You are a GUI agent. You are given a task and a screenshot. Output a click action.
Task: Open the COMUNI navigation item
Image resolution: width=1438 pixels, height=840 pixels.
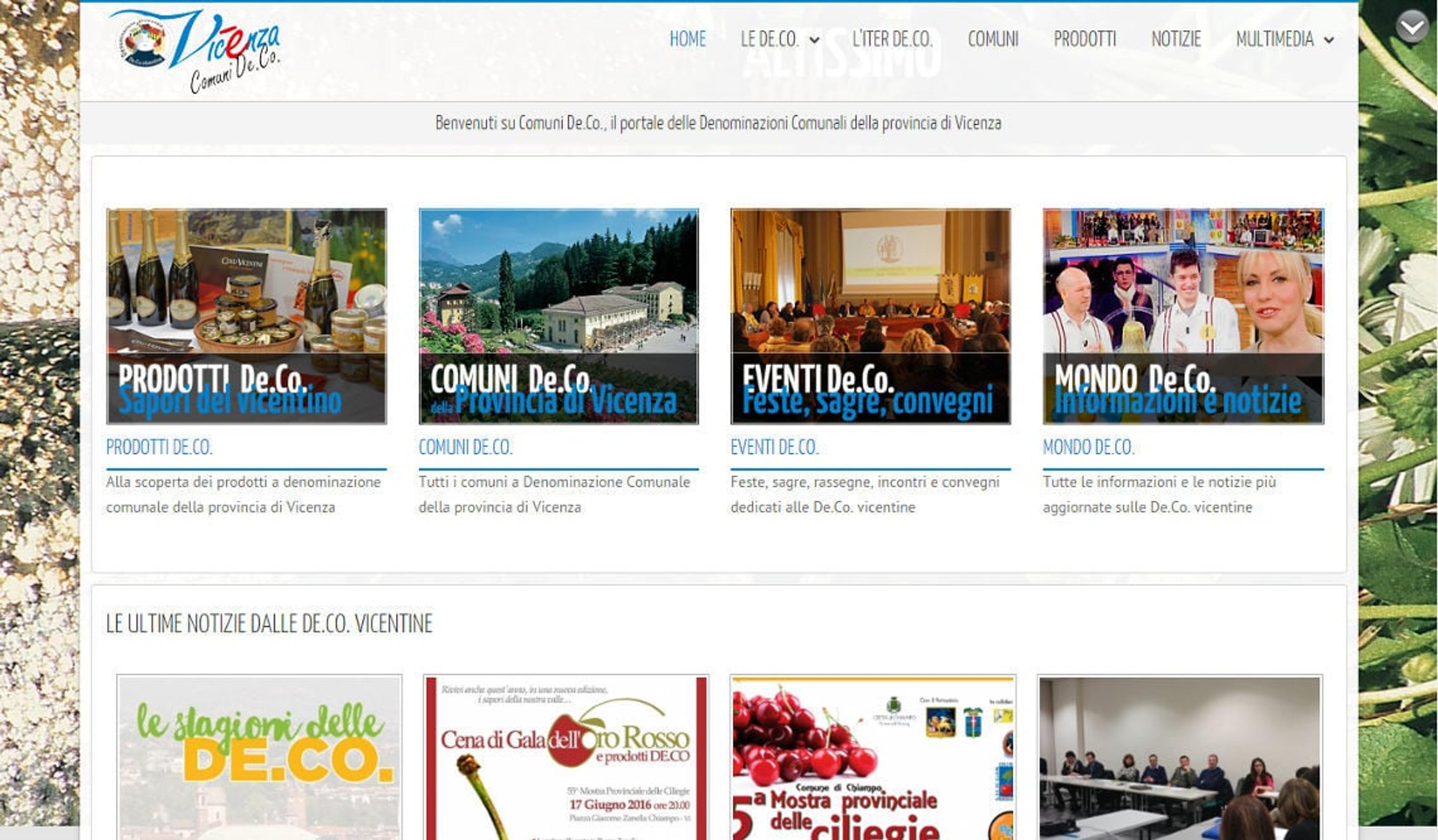993,39
